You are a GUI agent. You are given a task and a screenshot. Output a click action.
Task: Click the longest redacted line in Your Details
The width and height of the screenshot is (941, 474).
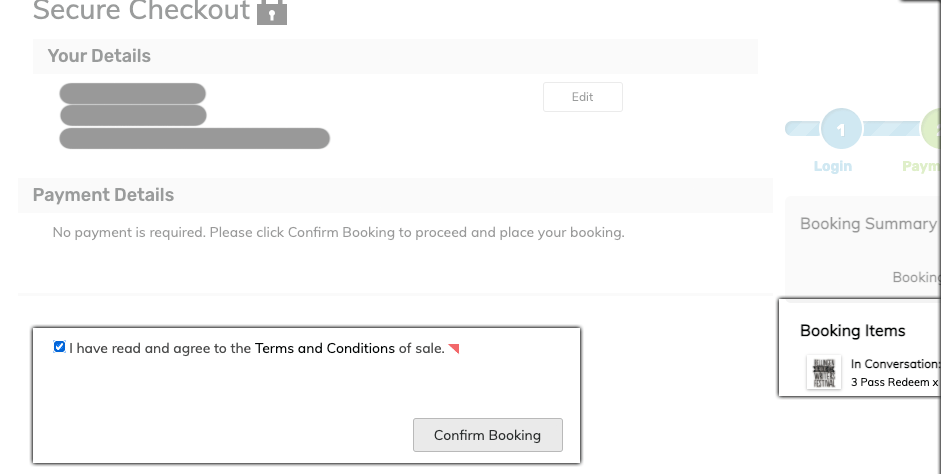[x=195, y=138]
